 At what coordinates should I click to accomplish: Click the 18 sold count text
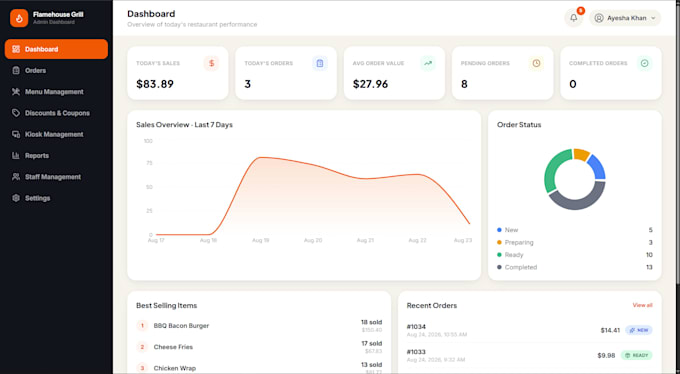pyautogui.click(x=371, y=322)
